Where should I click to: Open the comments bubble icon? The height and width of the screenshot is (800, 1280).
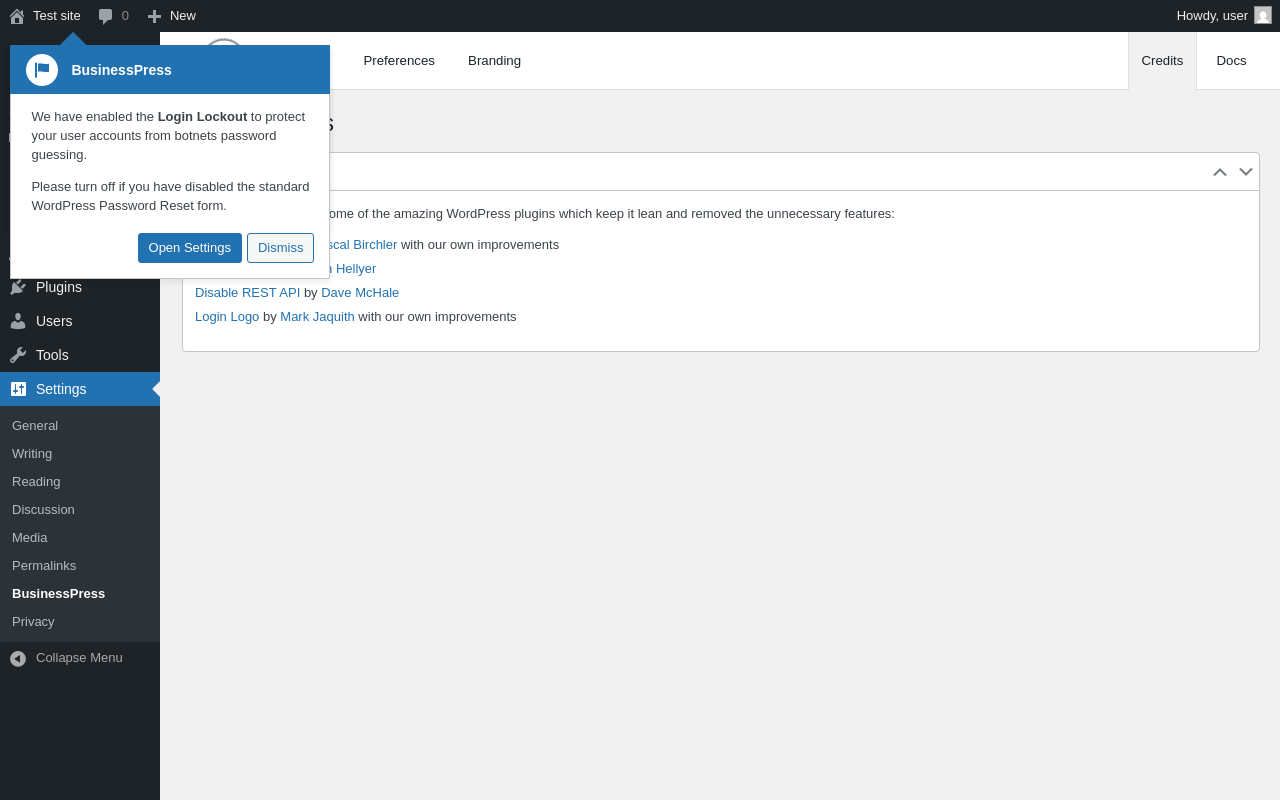(105, 16)
